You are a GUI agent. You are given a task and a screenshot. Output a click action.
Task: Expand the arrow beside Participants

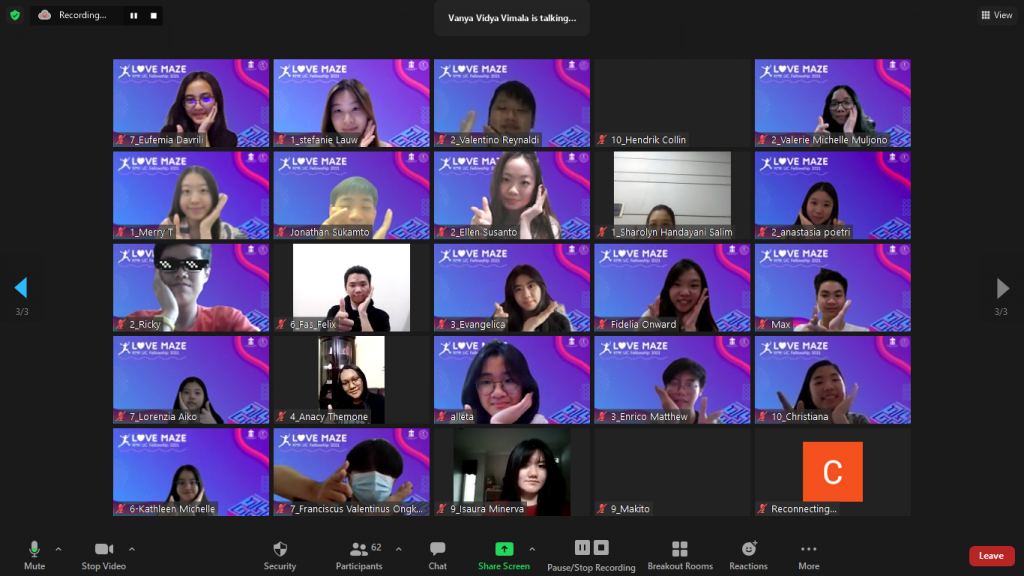pyautogui.click(x=398, y=549)
